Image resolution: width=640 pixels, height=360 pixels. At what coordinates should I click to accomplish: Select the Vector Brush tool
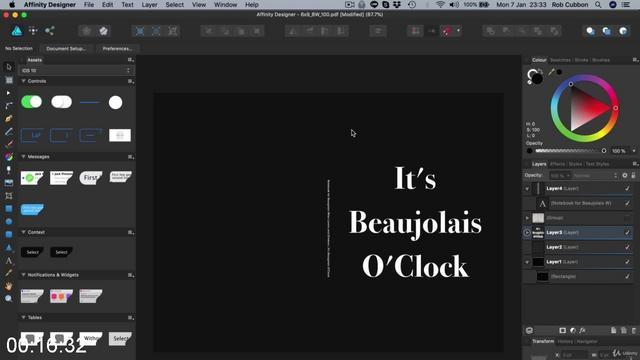point(9,144)
